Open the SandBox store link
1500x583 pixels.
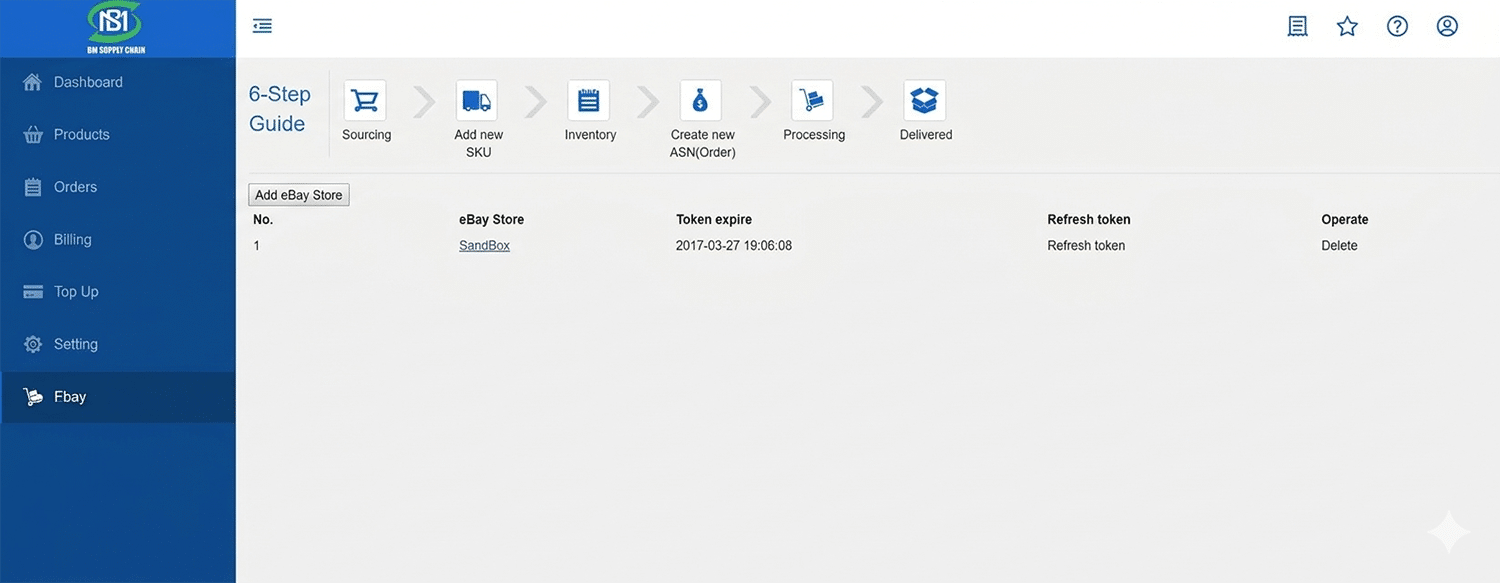[484, 244]
